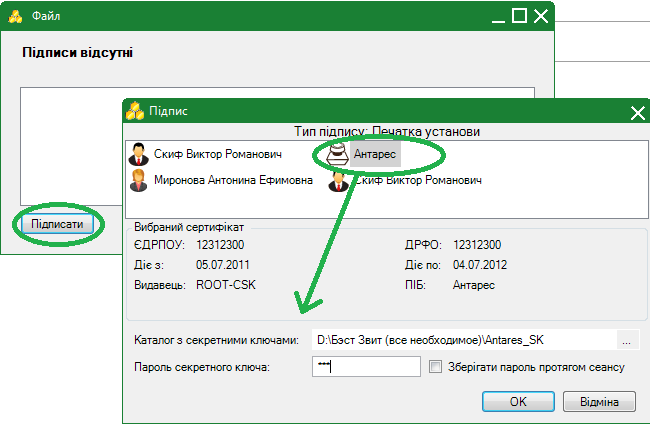Enable Зберігати пароль протягом сеансу checkbox
This screenshot has width=650, height=425.
tap(435, 367)
